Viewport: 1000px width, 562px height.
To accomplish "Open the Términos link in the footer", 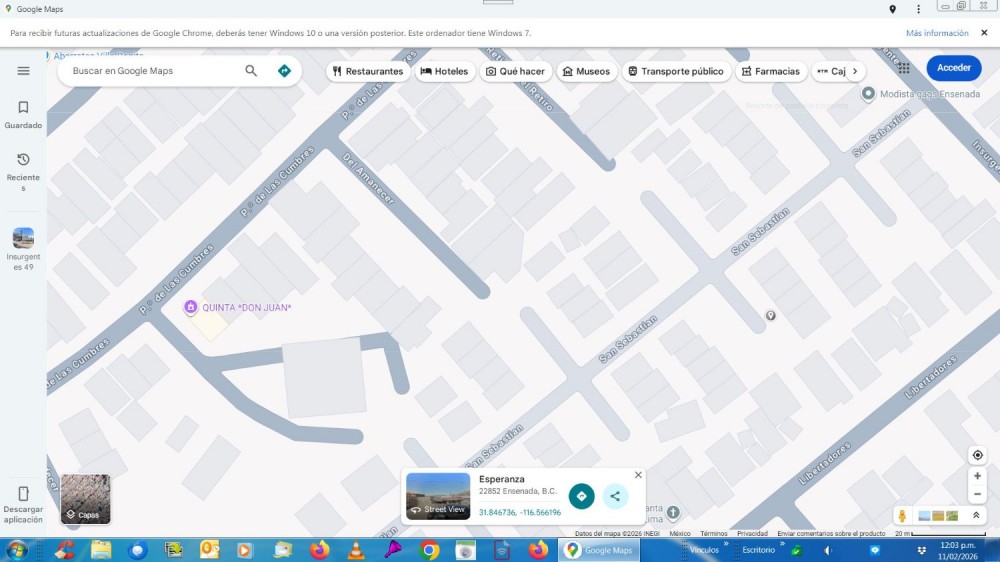I will (x=714, y=533).
